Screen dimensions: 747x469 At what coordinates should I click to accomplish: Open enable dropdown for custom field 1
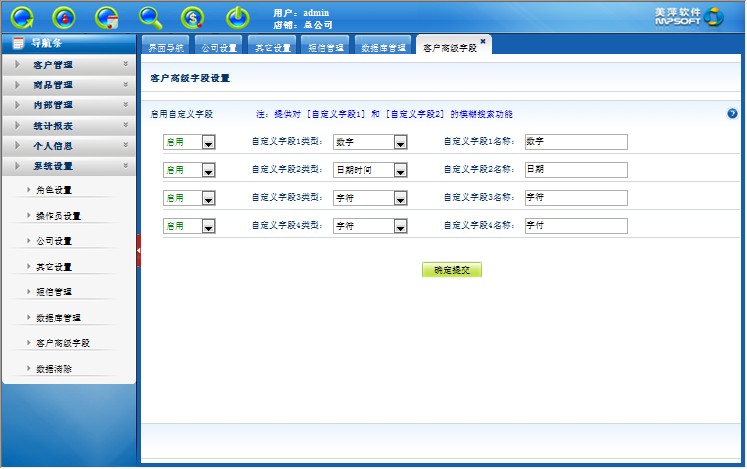point(208,143)
